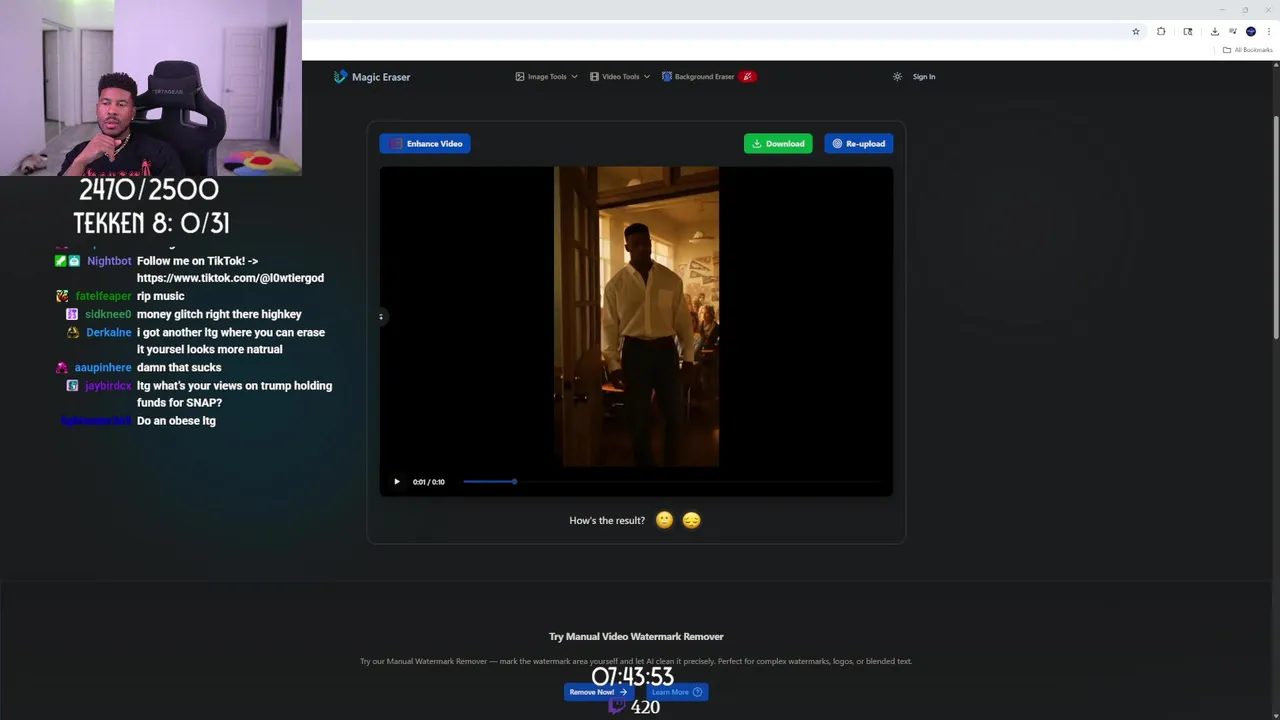
Task: Click the jaybirdcx username in chat
Action: (108, 385)
